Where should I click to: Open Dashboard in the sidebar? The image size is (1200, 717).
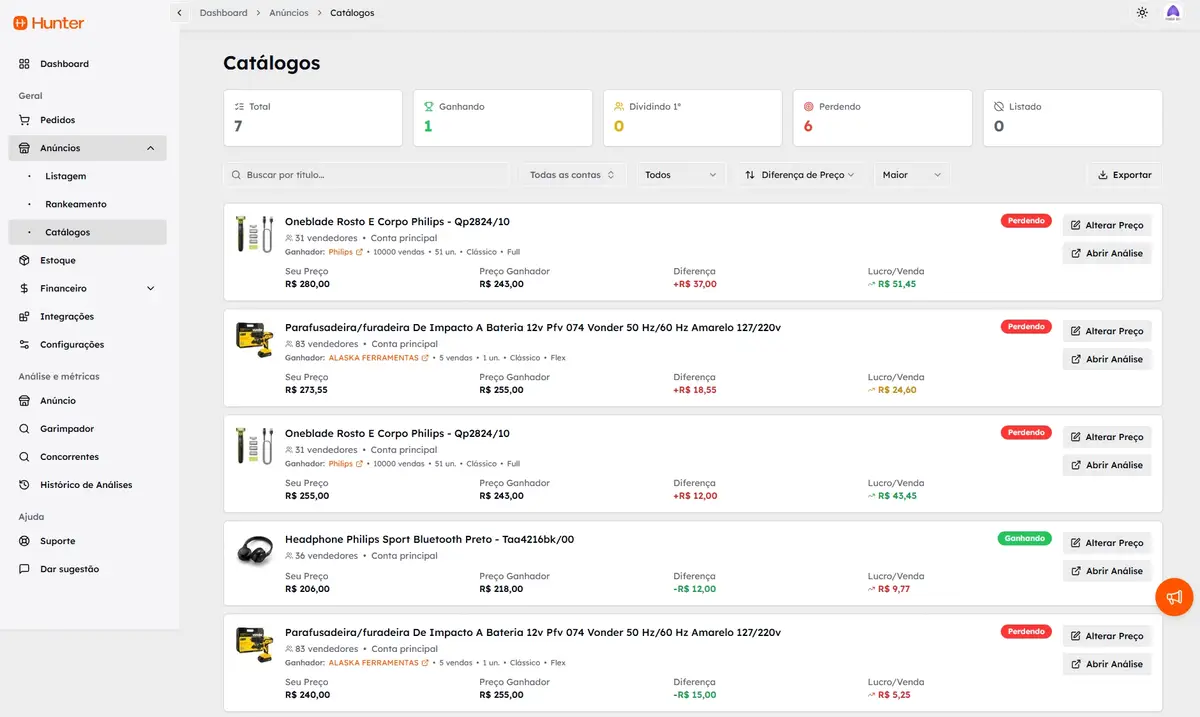pos(87,64)
